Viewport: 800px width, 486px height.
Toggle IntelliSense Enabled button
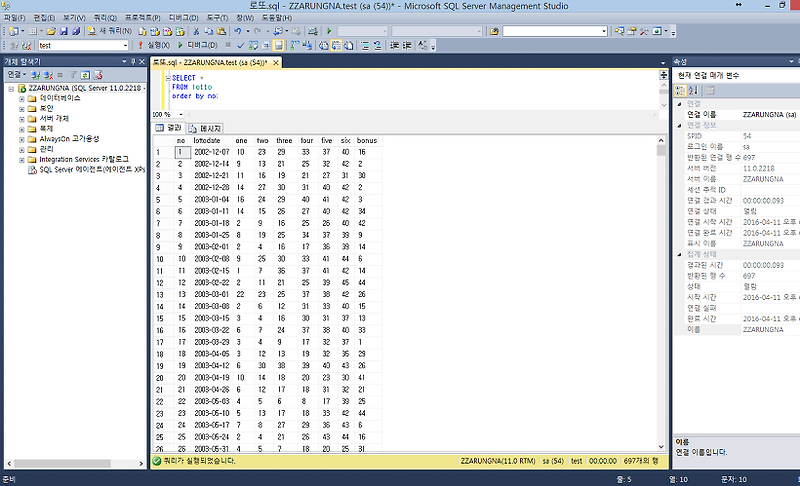(x=279, y=45)
